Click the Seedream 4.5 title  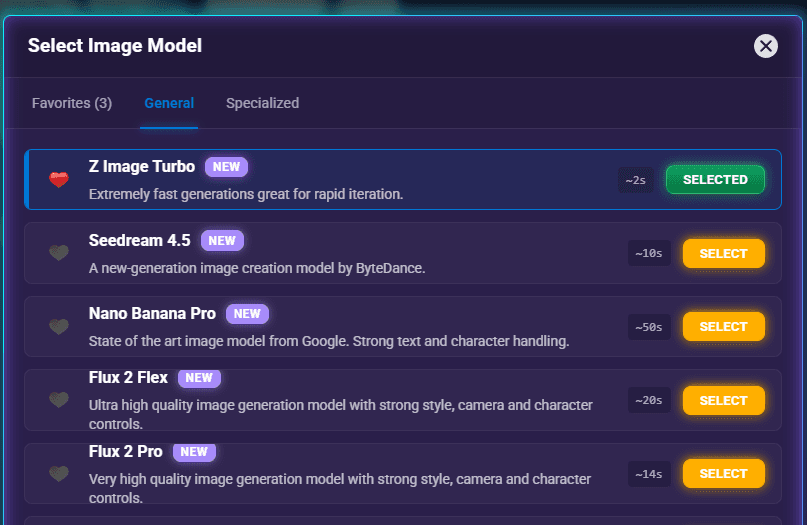[x=139, y=240]
